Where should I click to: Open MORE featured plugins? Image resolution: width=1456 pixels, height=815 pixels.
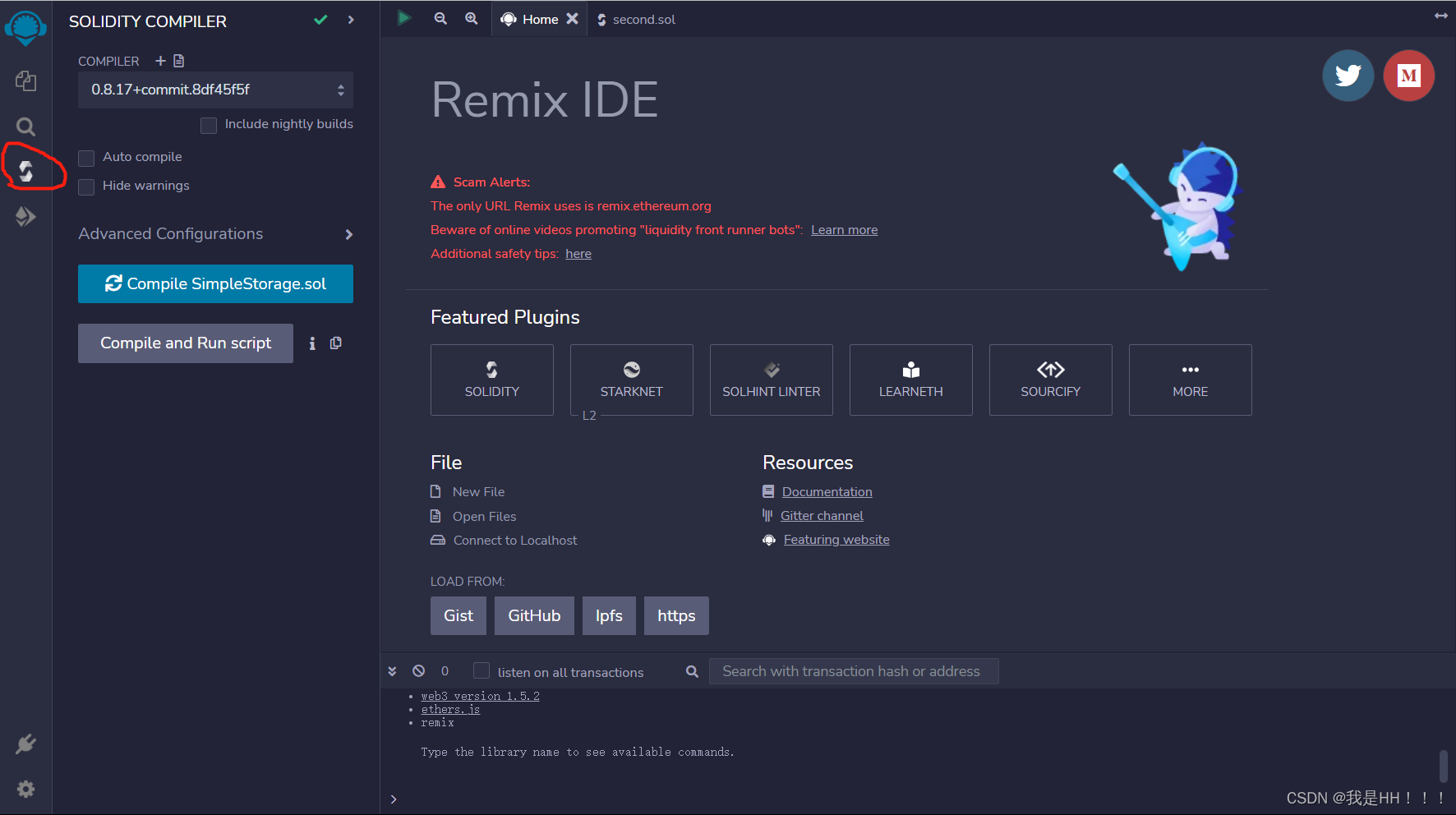pos(1191,380)
